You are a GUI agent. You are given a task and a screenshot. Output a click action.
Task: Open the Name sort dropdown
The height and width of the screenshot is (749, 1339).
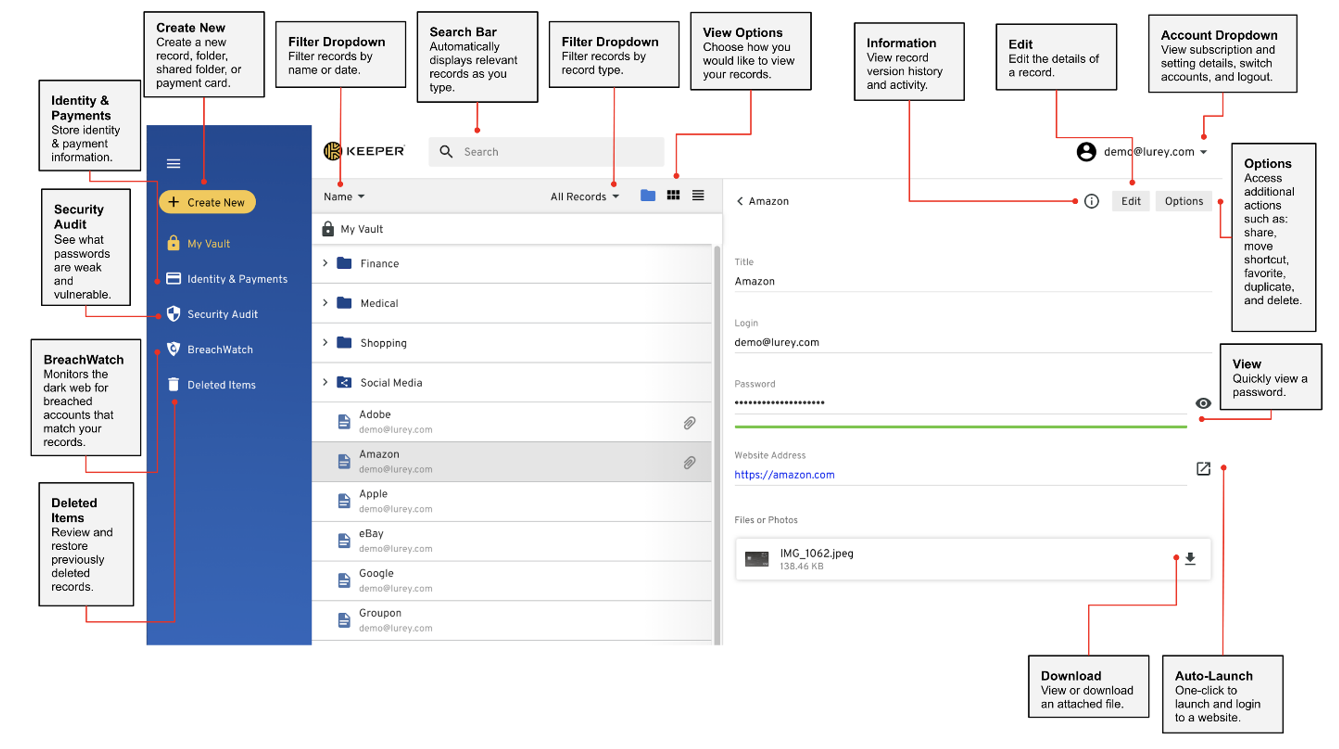tap(344, 197)
